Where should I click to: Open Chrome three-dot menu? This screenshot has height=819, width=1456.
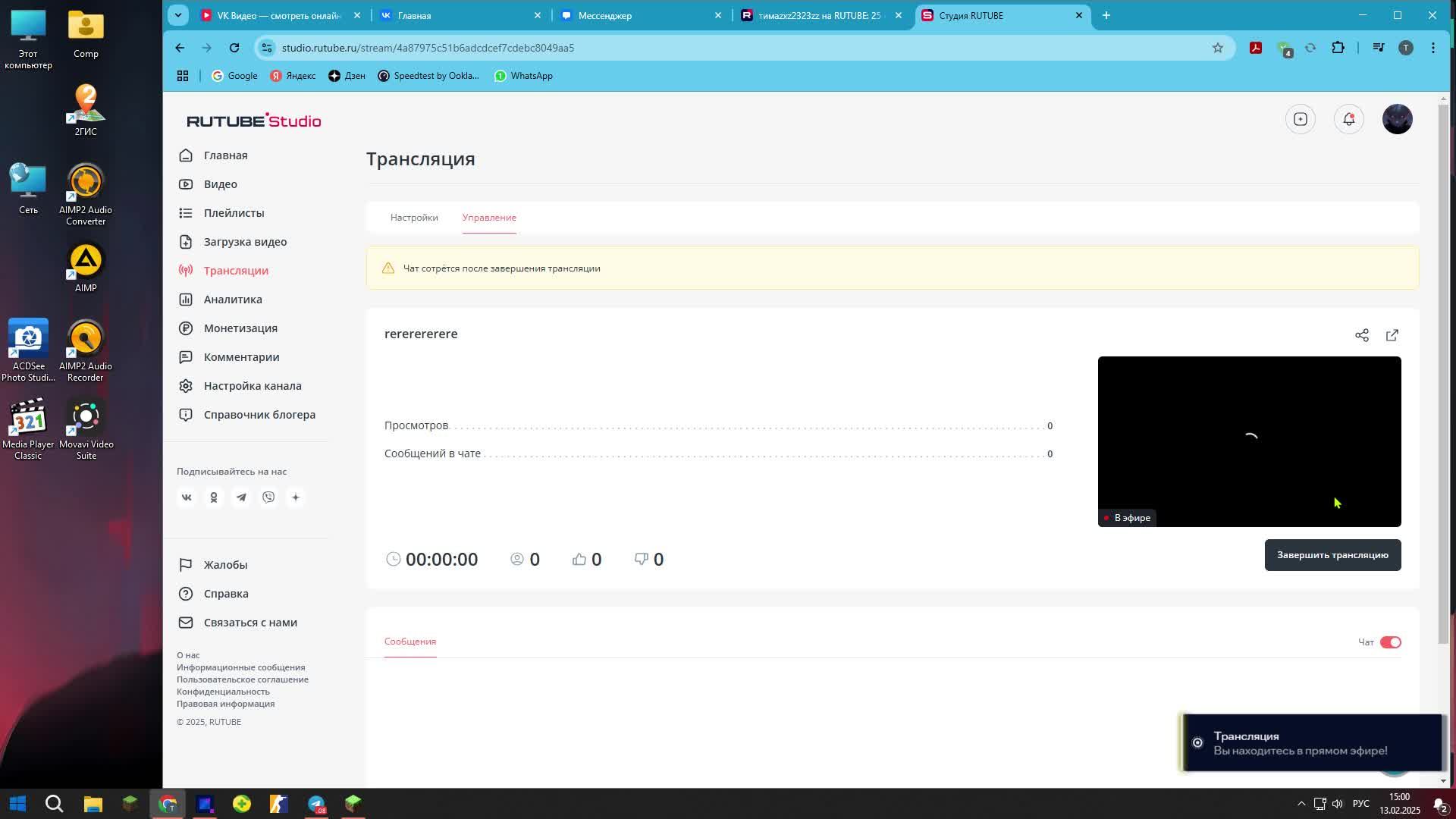pyautogui.click(x=1433, y=48)
